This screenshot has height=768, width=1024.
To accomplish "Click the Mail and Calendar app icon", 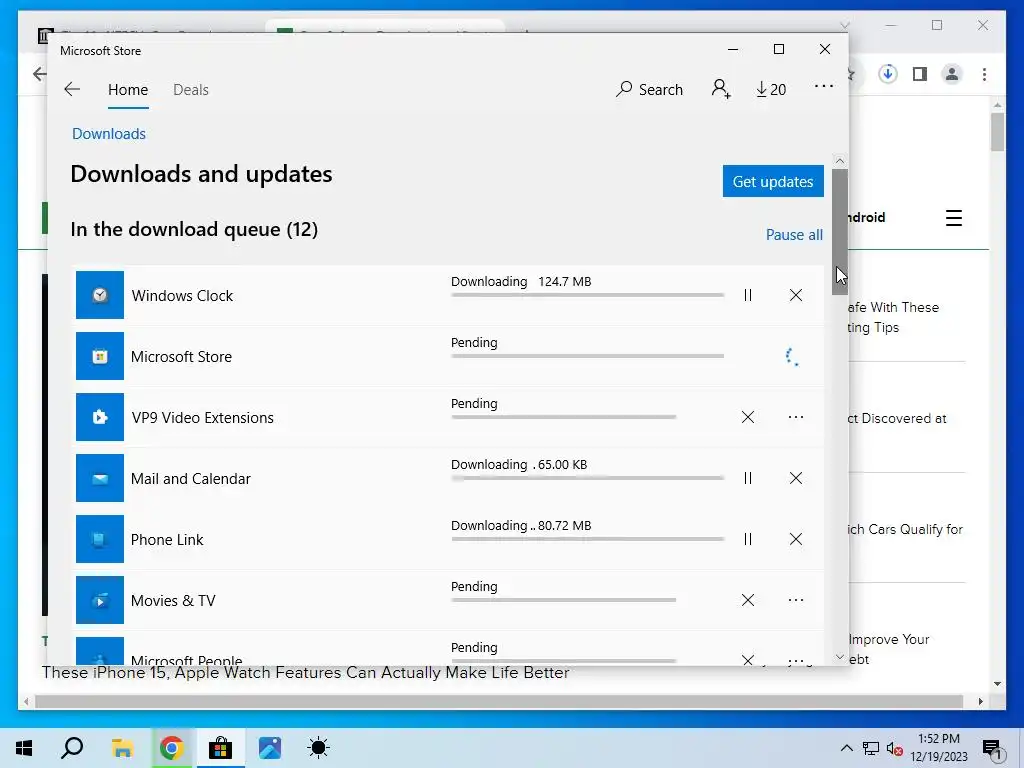I will click(100, 478).
